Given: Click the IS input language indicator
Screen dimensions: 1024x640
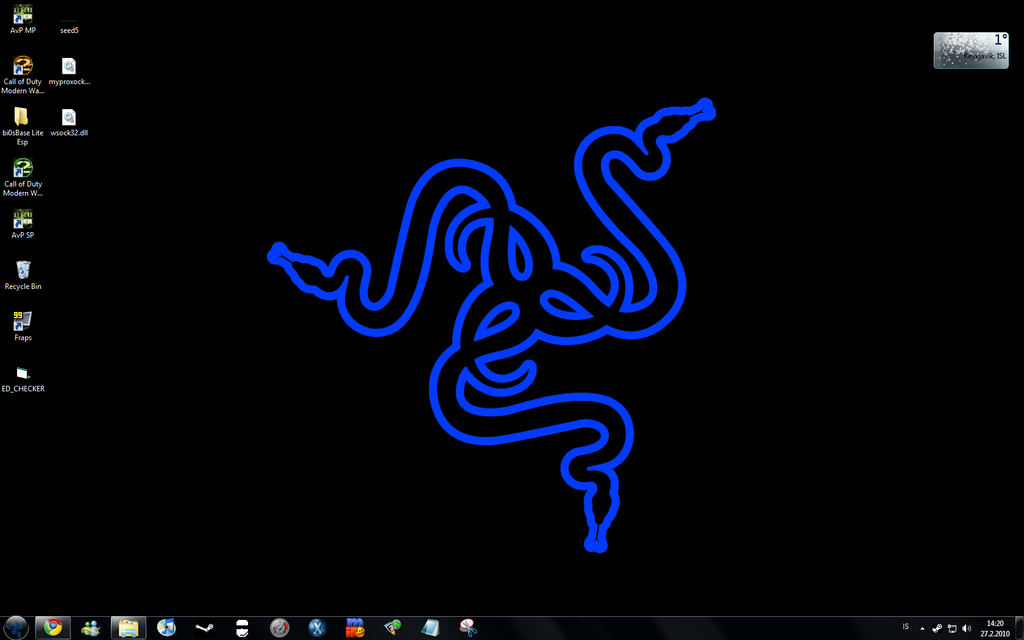Looking at the screenshot, I should (x=905, y=627).
